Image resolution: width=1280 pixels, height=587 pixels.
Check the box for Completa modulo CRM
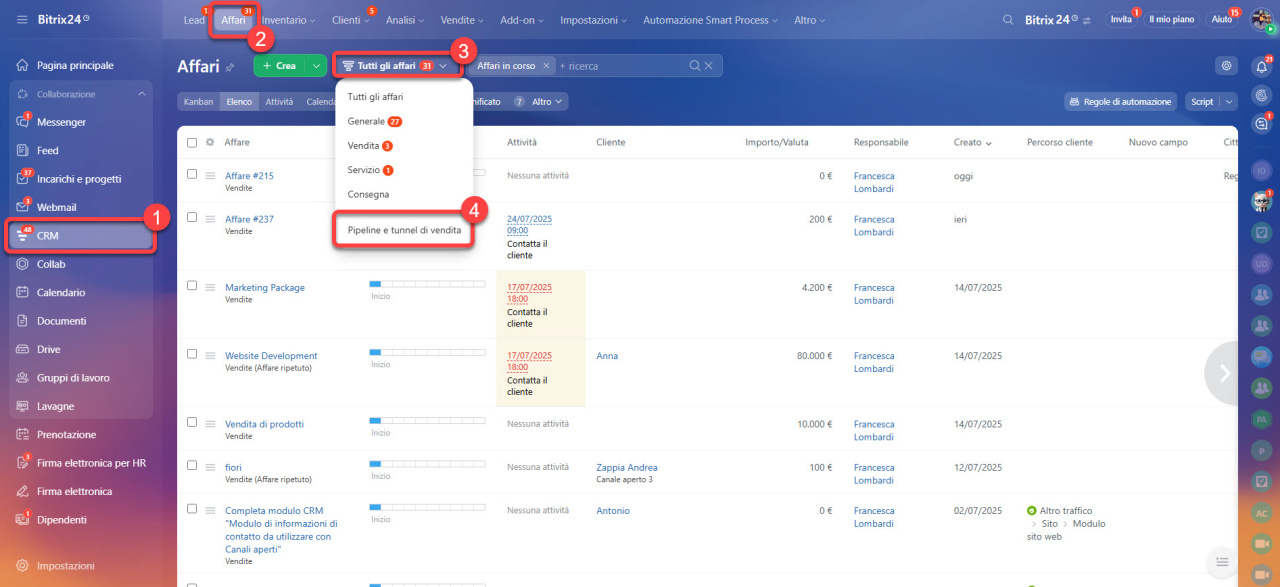click(192, 509)
